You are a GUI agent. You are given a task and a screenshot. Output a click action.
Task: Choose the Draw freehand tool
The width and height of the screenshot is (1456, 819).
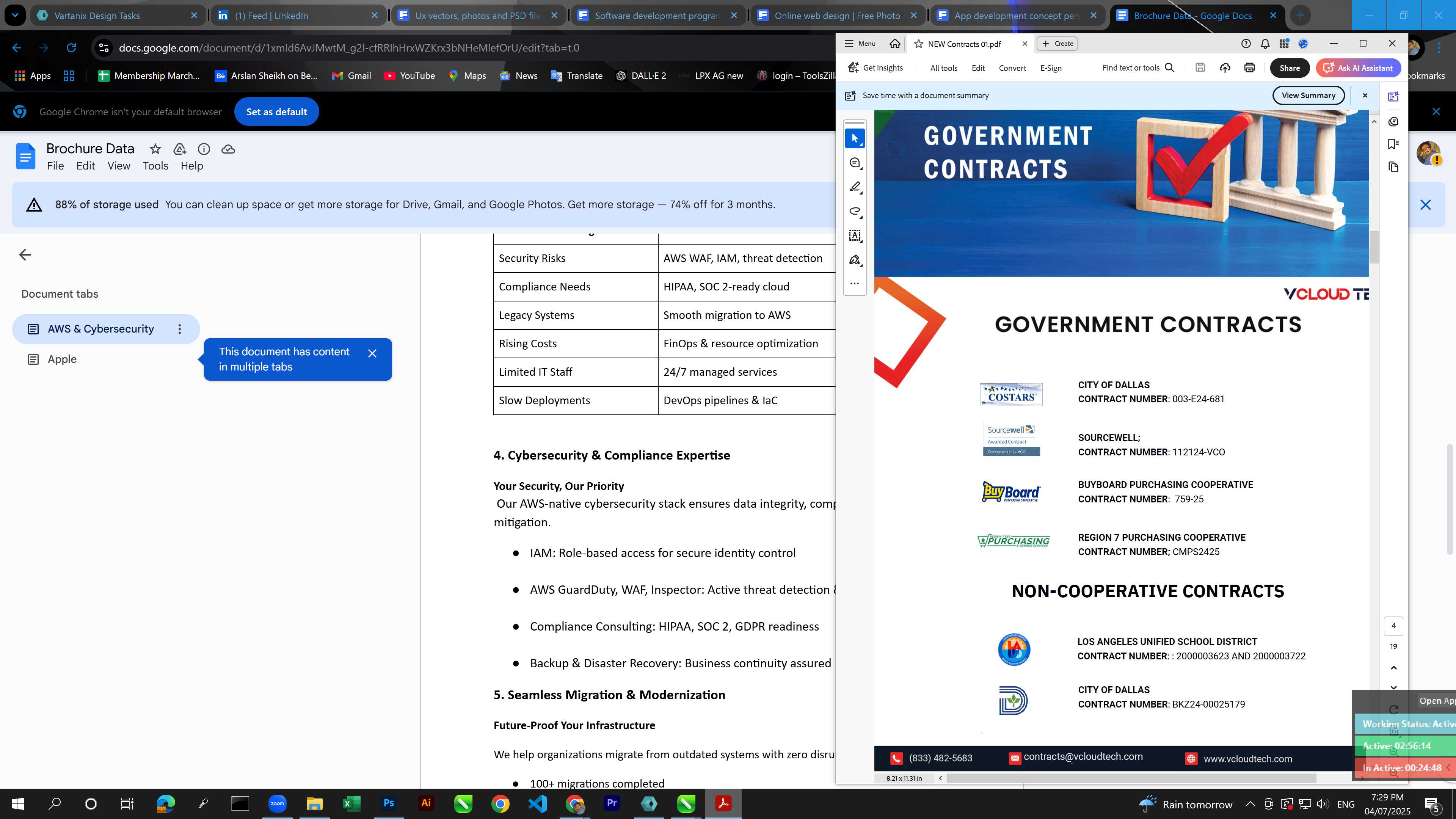point(855,212)
